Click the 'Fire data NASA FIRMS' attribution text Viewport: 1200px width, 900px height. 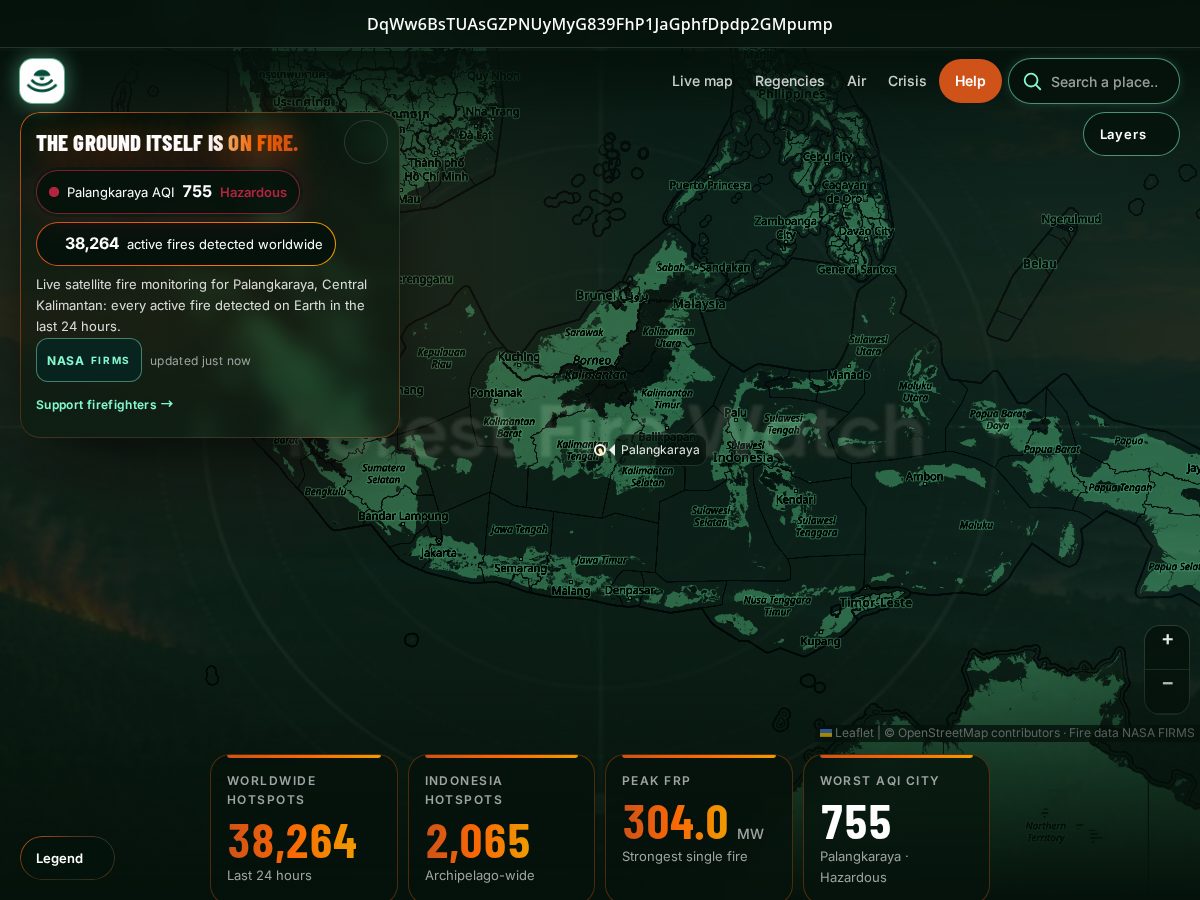1131,733
